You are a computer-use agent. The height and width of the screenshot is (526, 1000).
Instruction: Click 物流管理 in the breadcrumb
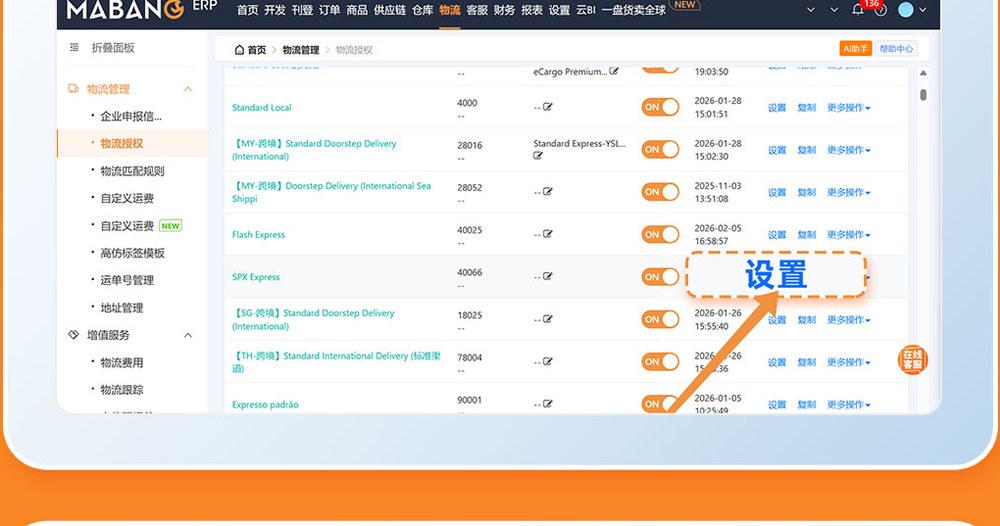pos(300,50)
